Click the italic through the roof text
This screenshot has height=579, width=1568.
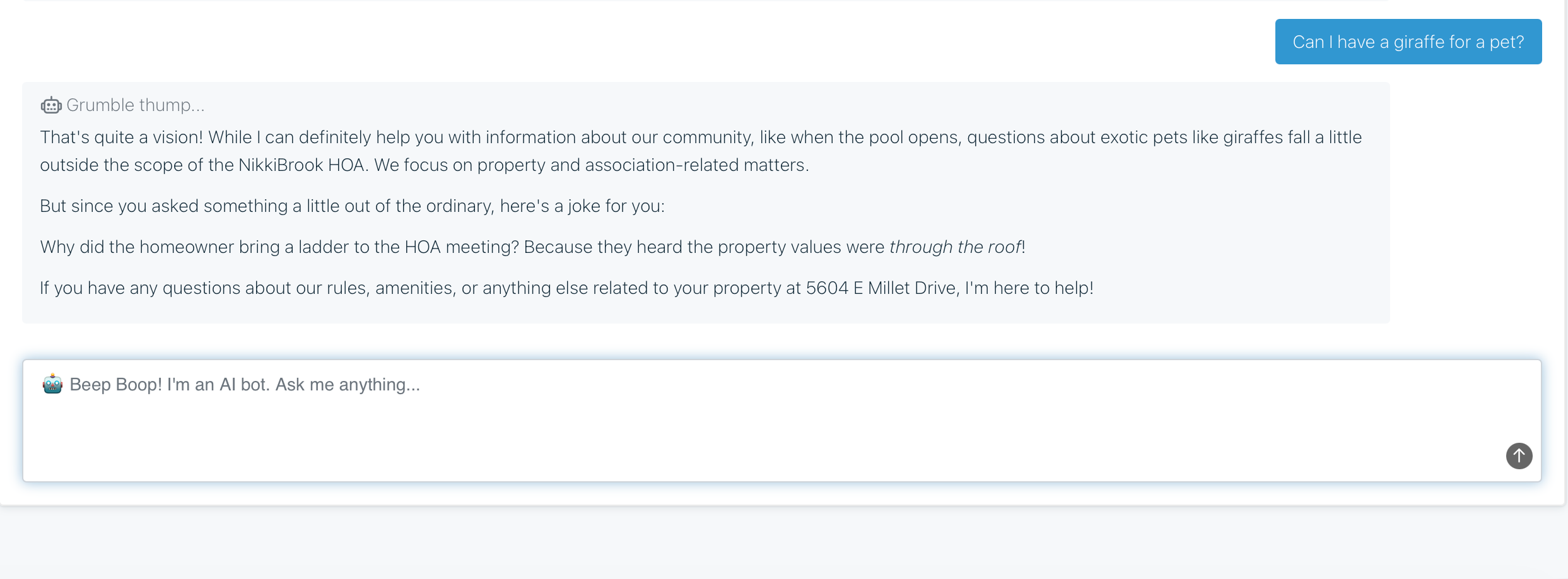955,247
